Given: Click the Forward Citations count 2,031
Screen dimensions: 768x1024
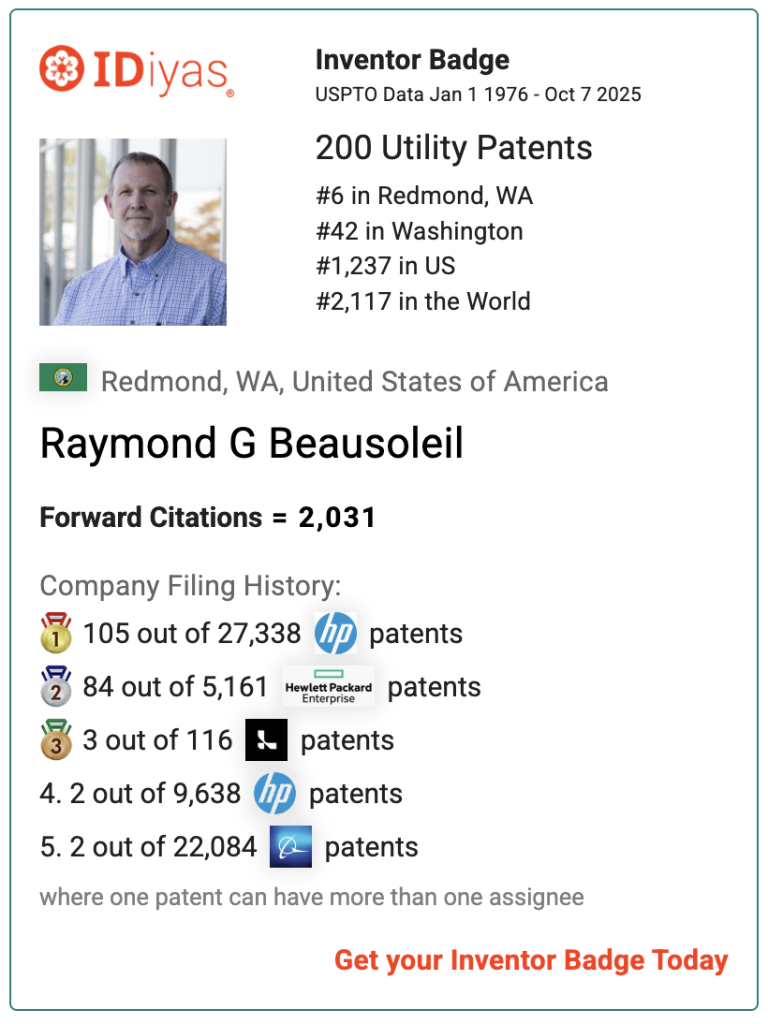Looking at the screenshot, I should click(337, 518).
